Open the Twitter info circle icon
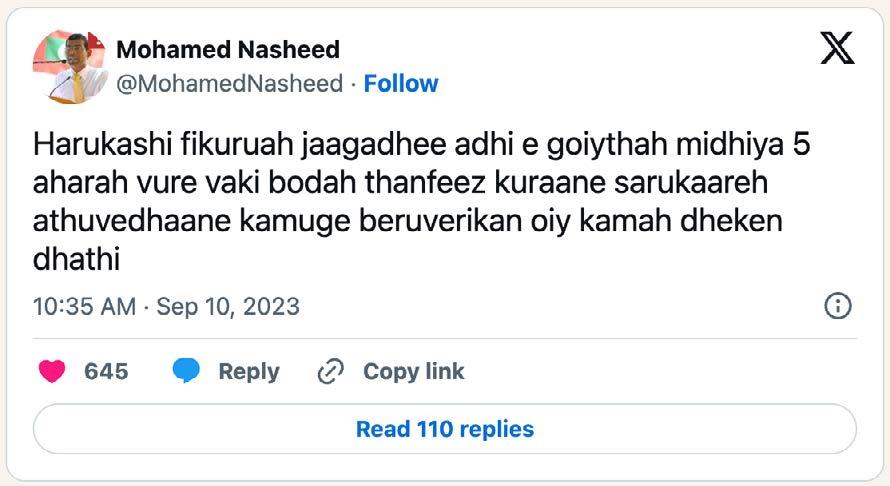Viewport: 890px width, 486px height. (x=836, y=306)
